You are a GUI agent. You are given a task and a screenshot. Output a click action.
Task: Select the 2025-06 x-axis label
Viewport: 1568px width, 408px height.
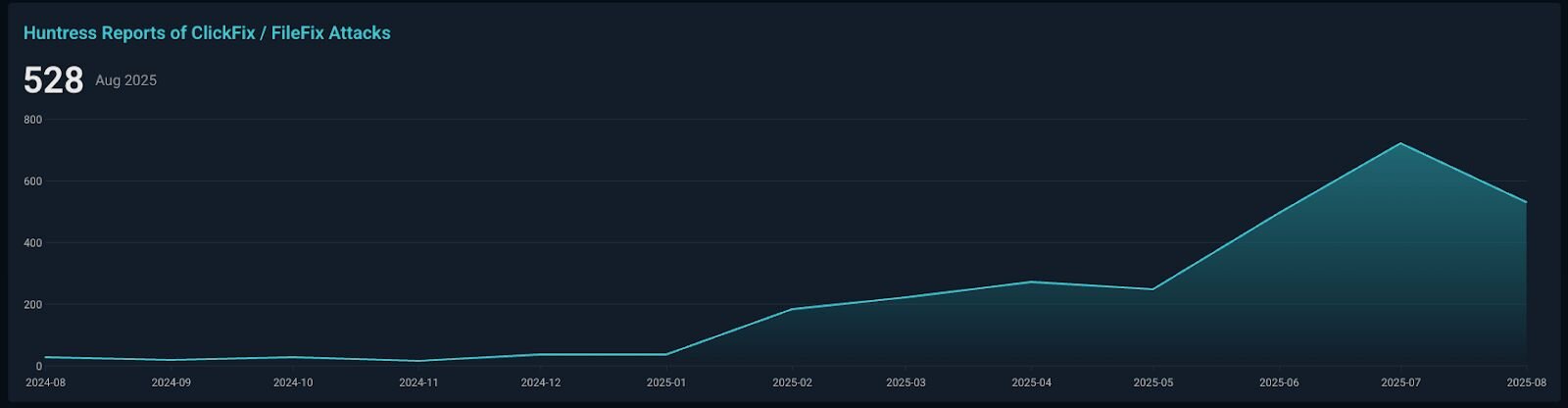click(x=1279, y=382)
